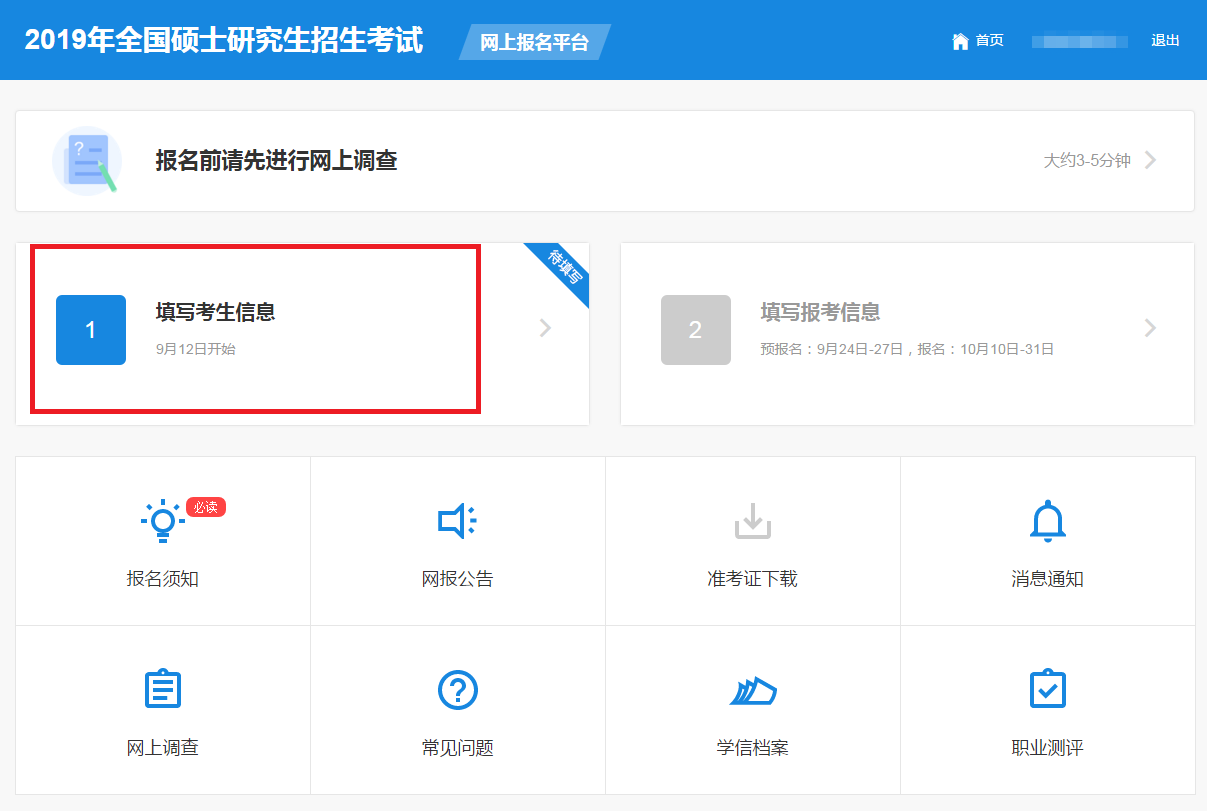Viewport: 1207px width, 811px height.
Task: Click the clipboard icon for 网上调查
Action: click(x=162, y=690)
